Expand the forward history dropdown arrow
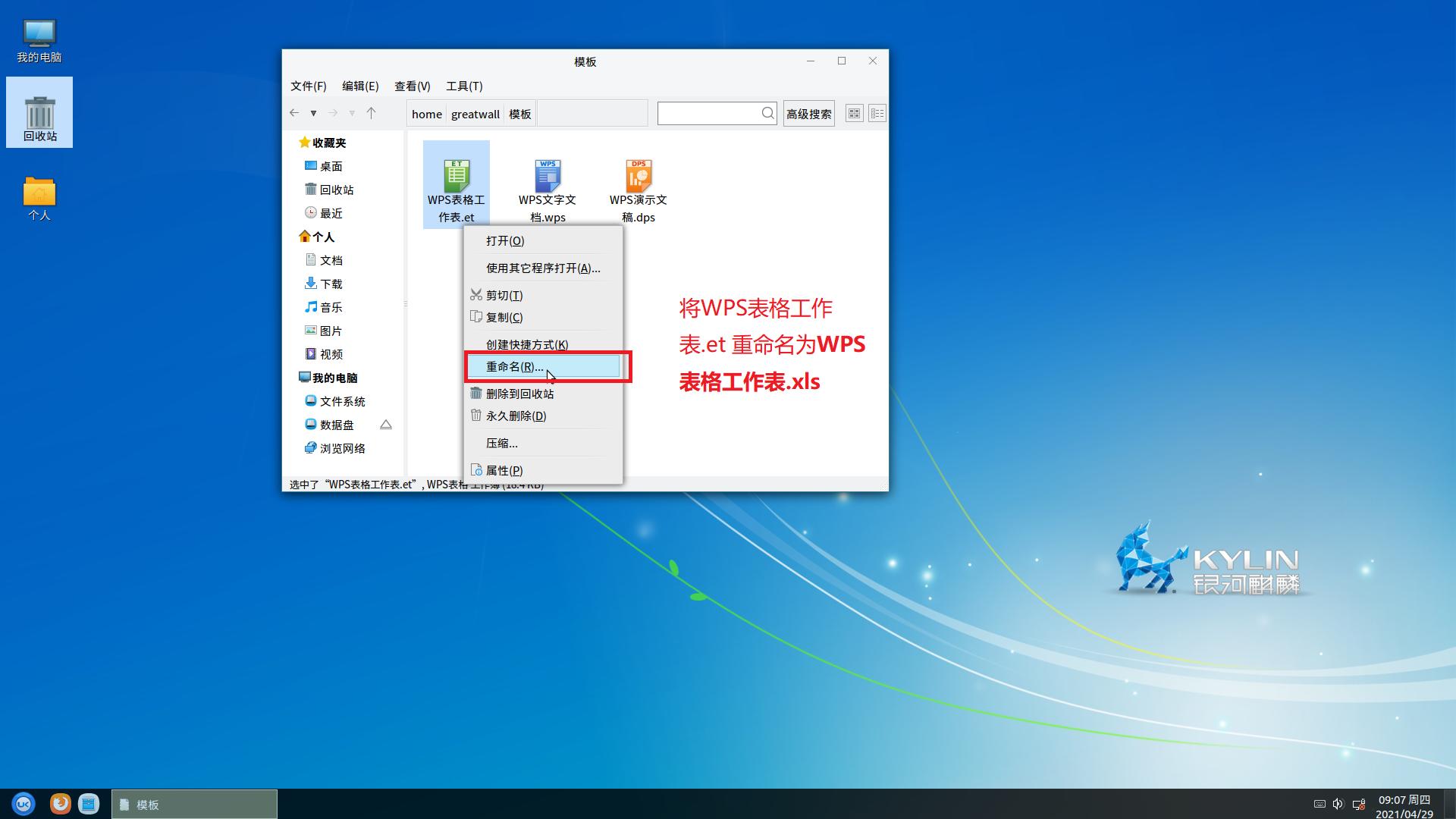Screen dimensions: 1456x819 352,113
